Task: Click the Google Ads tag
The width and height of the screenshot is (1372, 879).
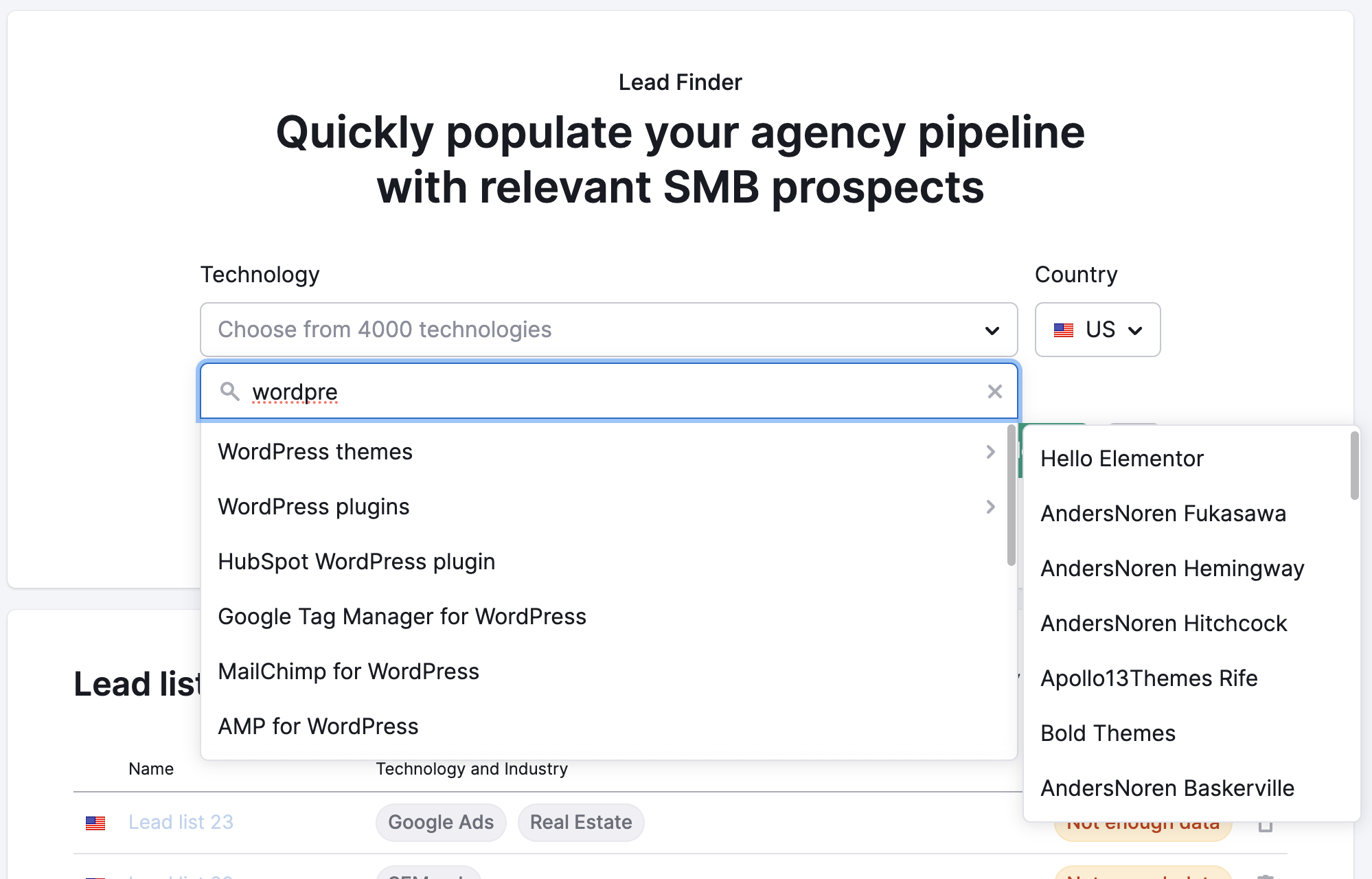Action: (440, 822)
